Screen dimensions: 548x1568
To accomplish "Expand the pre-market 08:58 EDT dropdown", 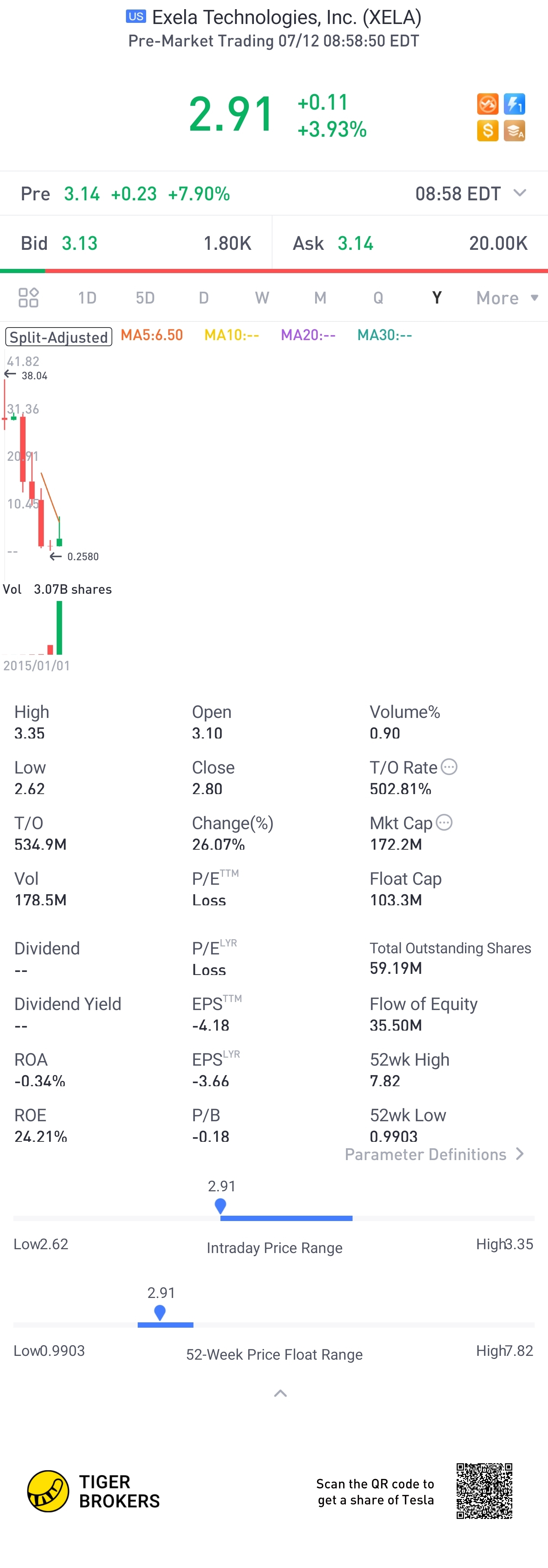I will 519,193.
